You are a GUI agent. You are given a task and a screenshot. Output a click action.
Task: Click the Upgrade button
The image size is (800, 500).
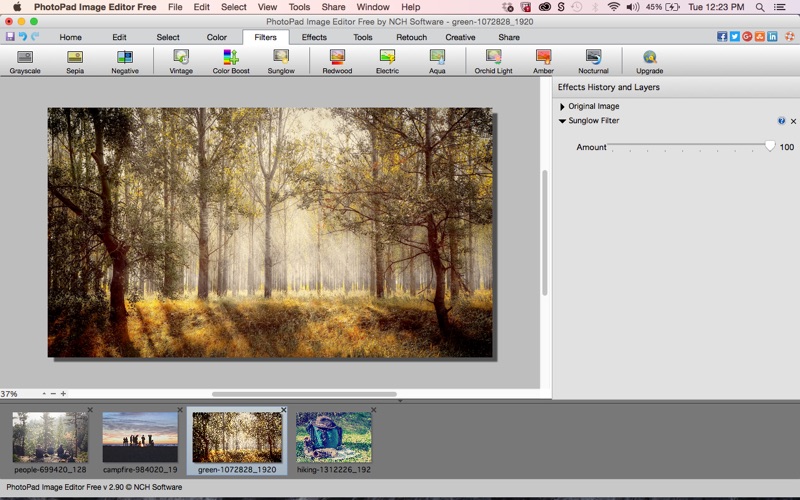point(649,61)
